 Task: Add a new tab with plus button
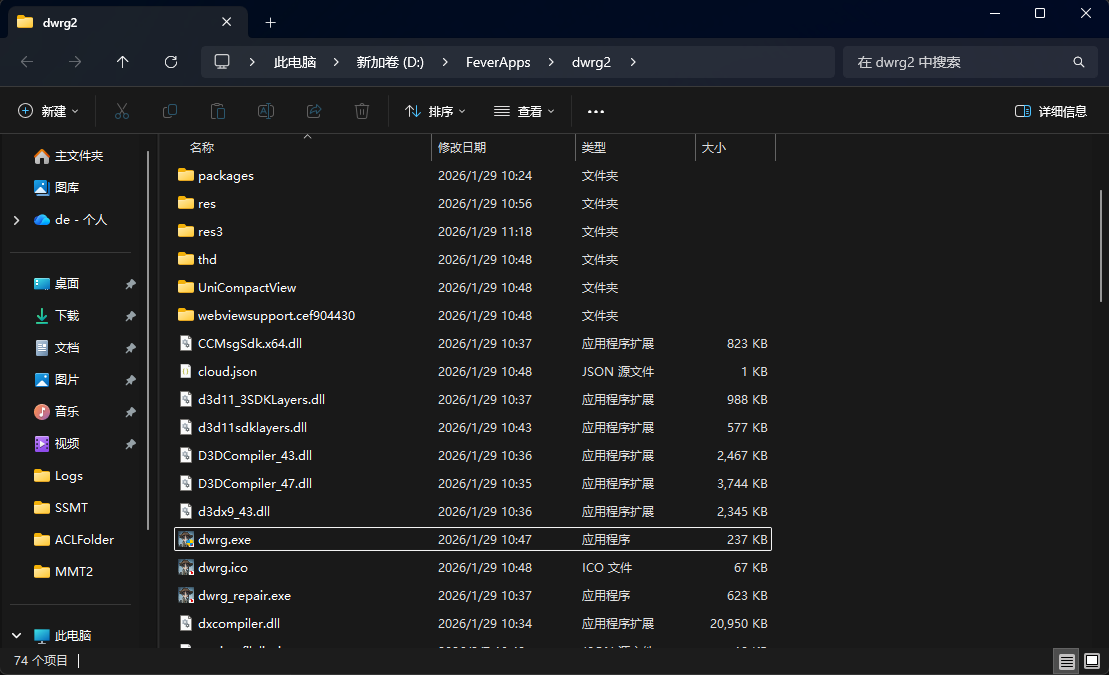pos(270,22)
